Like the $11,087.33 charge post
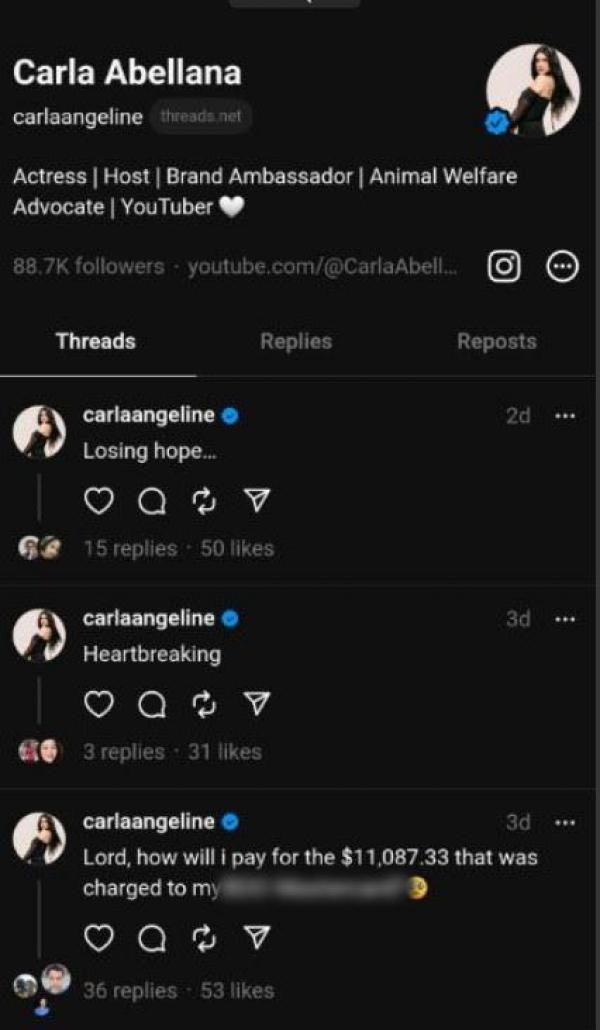 tap(98, 938)
